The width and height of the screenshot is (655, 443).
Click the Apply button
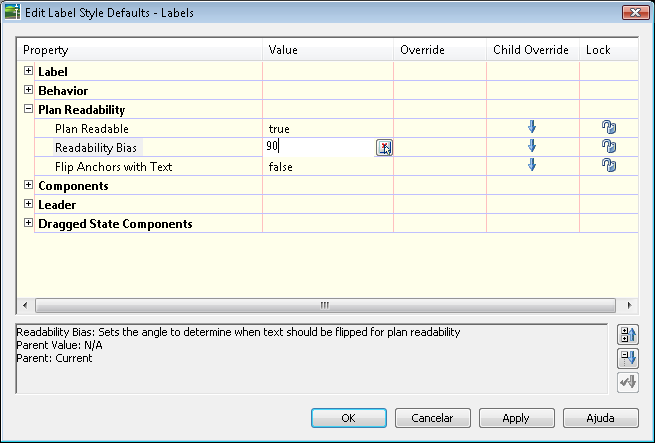click(517, 418)
